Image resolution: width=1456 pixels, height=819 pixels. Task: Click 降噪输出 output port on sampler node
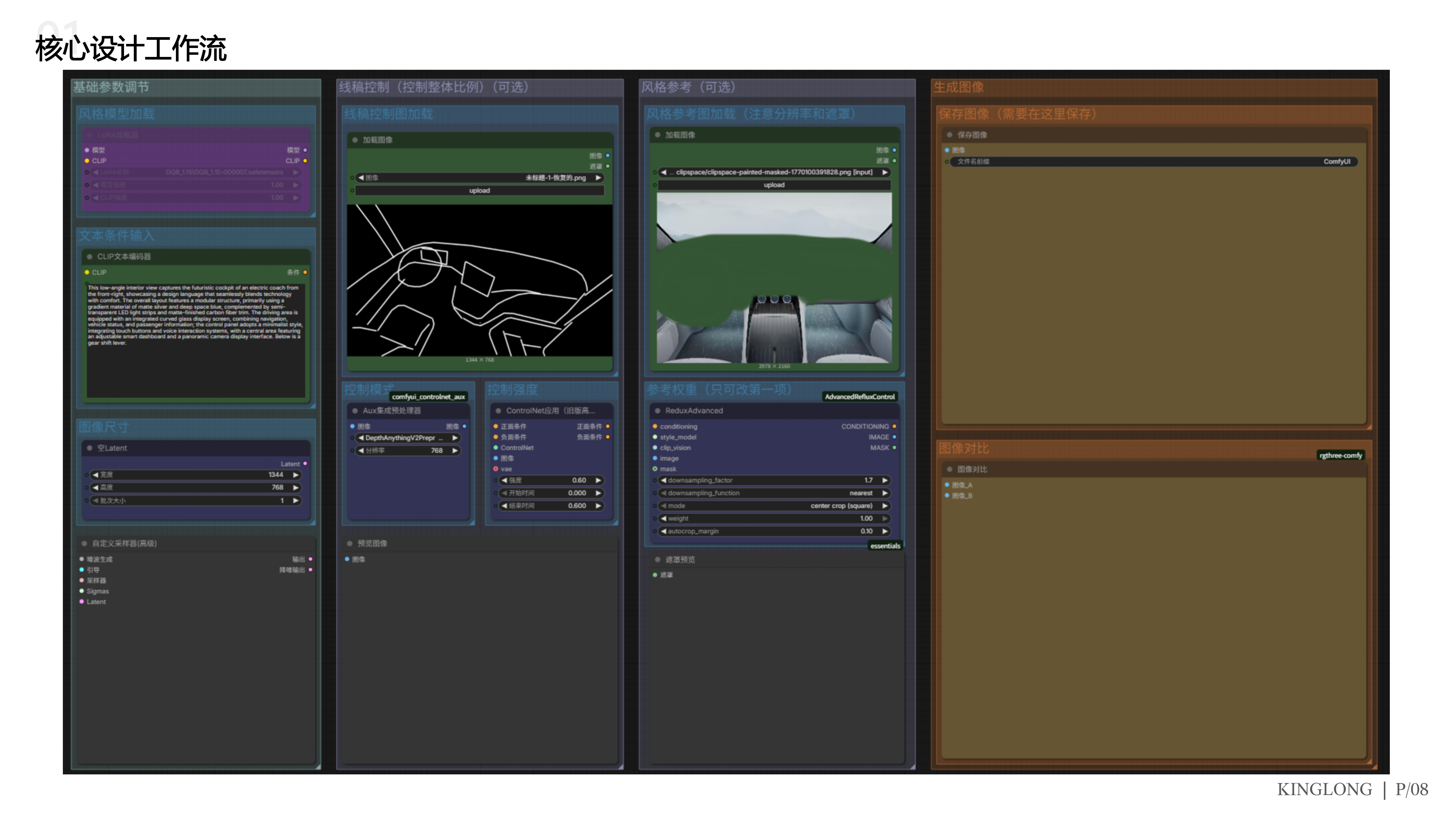[310, 570]
